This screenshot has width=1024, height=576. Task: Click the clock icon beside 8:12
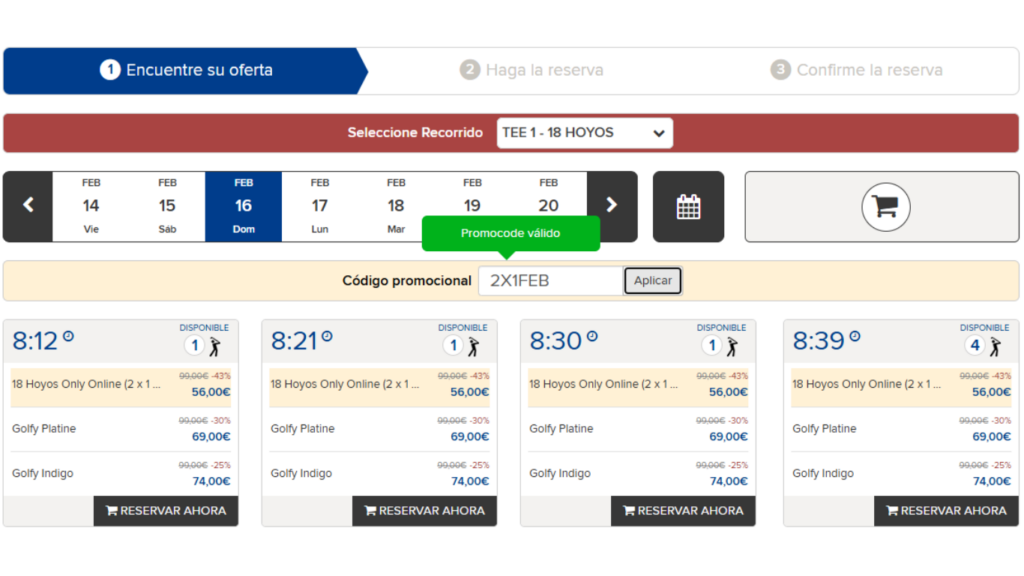click(69, 337)
